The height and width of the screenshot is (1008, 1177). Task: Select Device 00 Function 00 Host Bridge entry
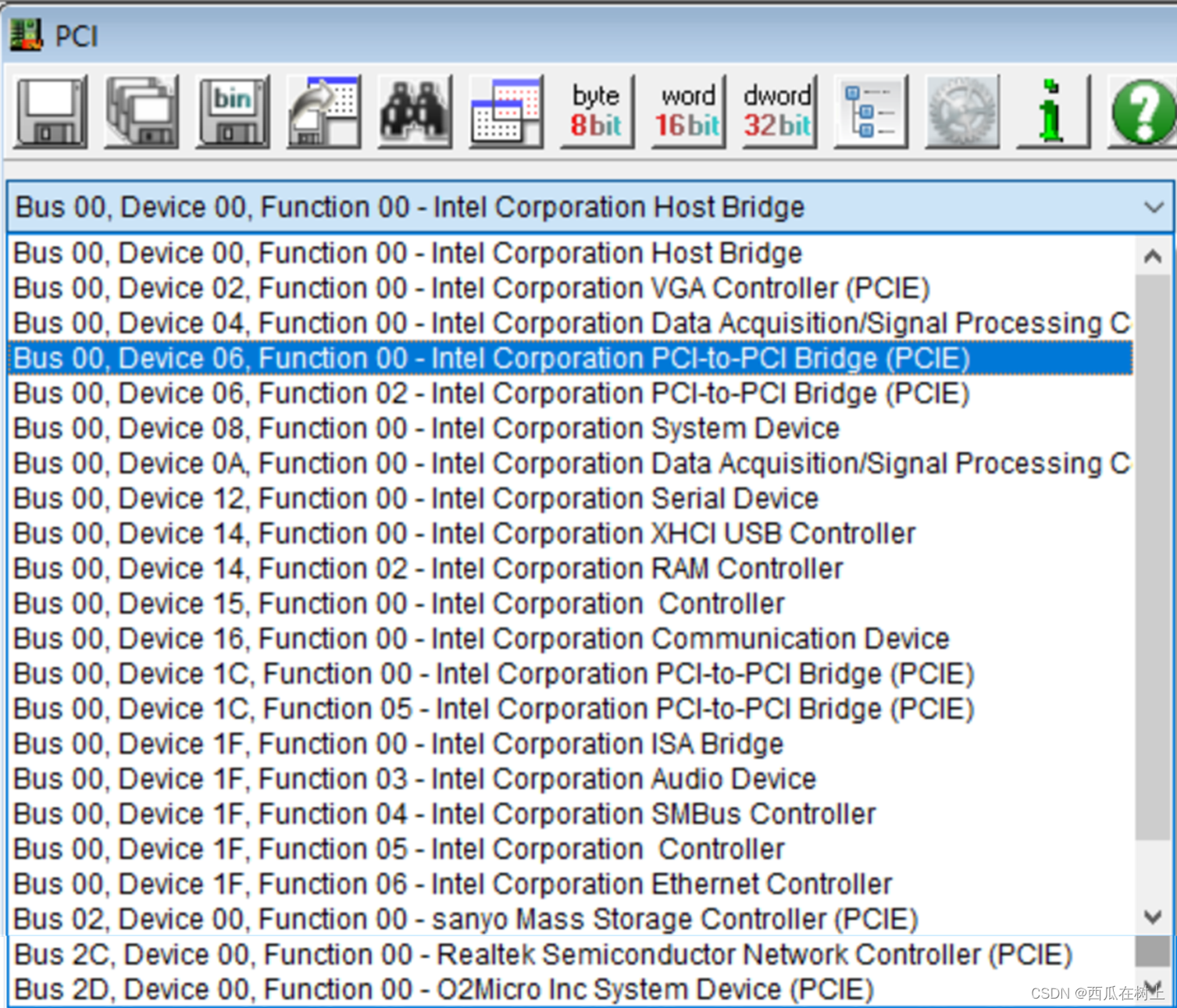(570, 253)
